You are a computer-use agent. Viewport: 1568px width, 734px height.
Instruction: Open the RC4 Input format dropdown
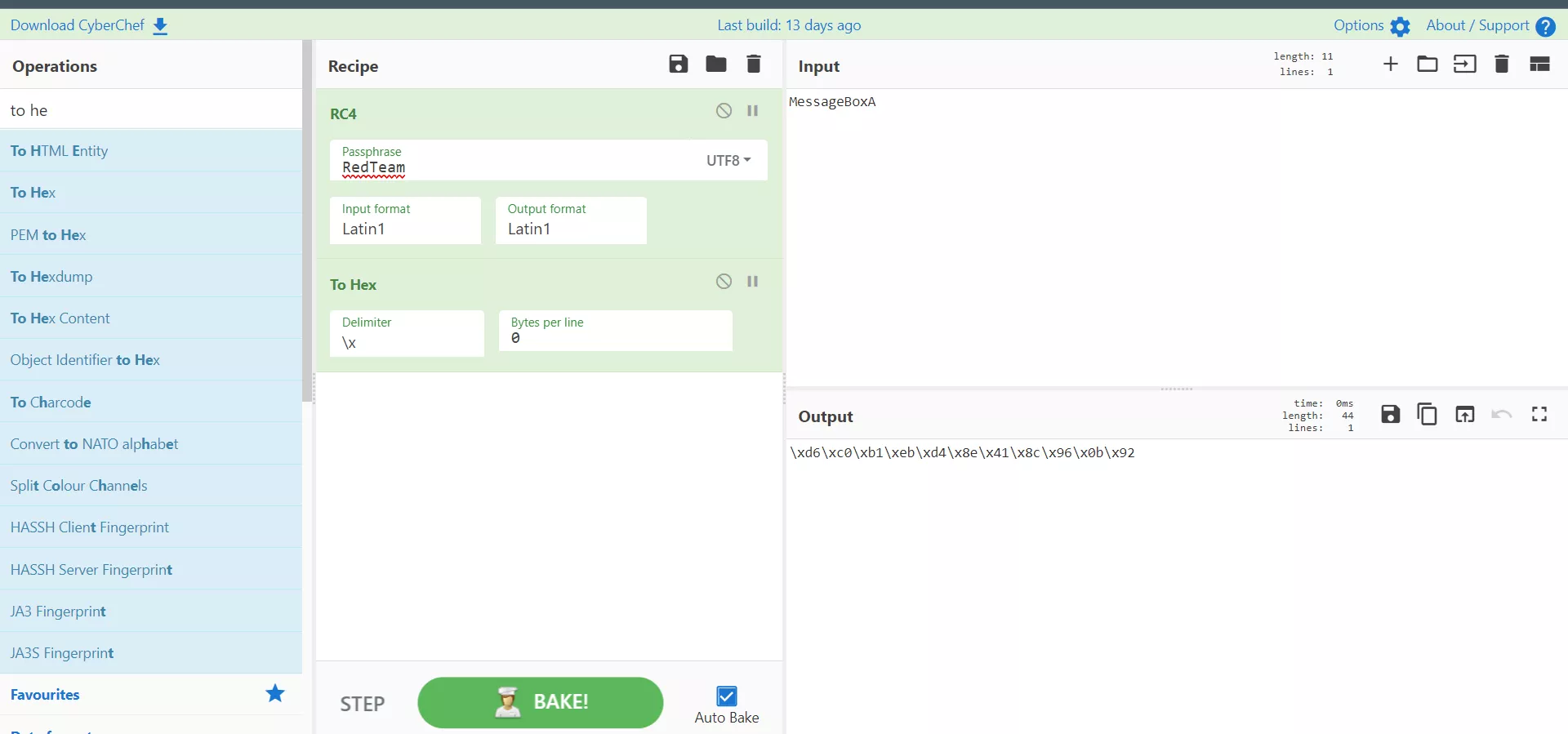click(x=405, y=221)
